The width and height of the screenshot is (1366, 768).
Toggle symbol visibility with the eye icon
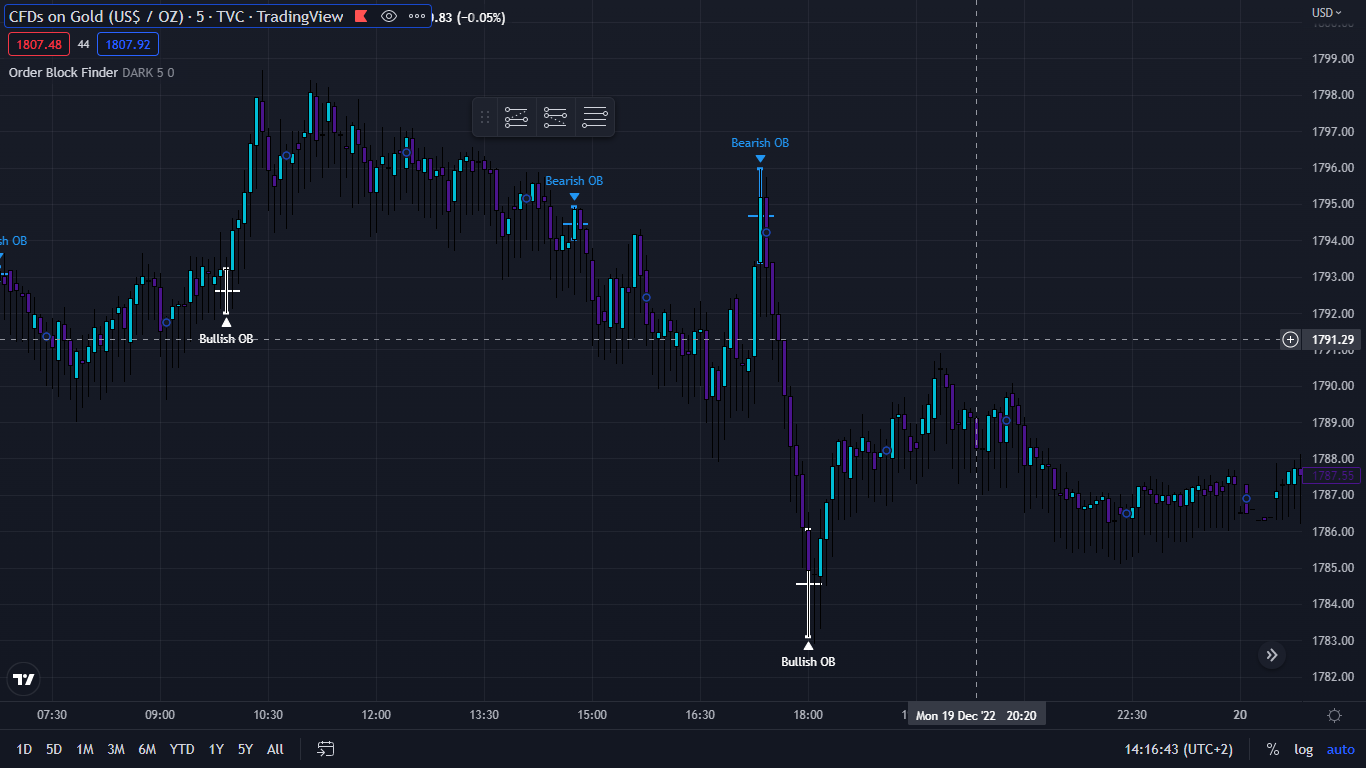(389, 16)
